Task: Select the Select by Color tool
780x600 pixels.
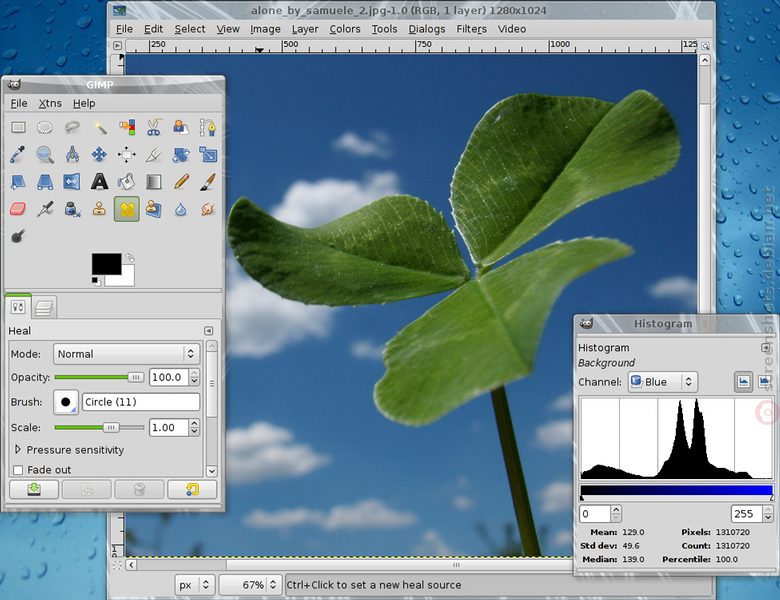Action: (x=127, y=127)
